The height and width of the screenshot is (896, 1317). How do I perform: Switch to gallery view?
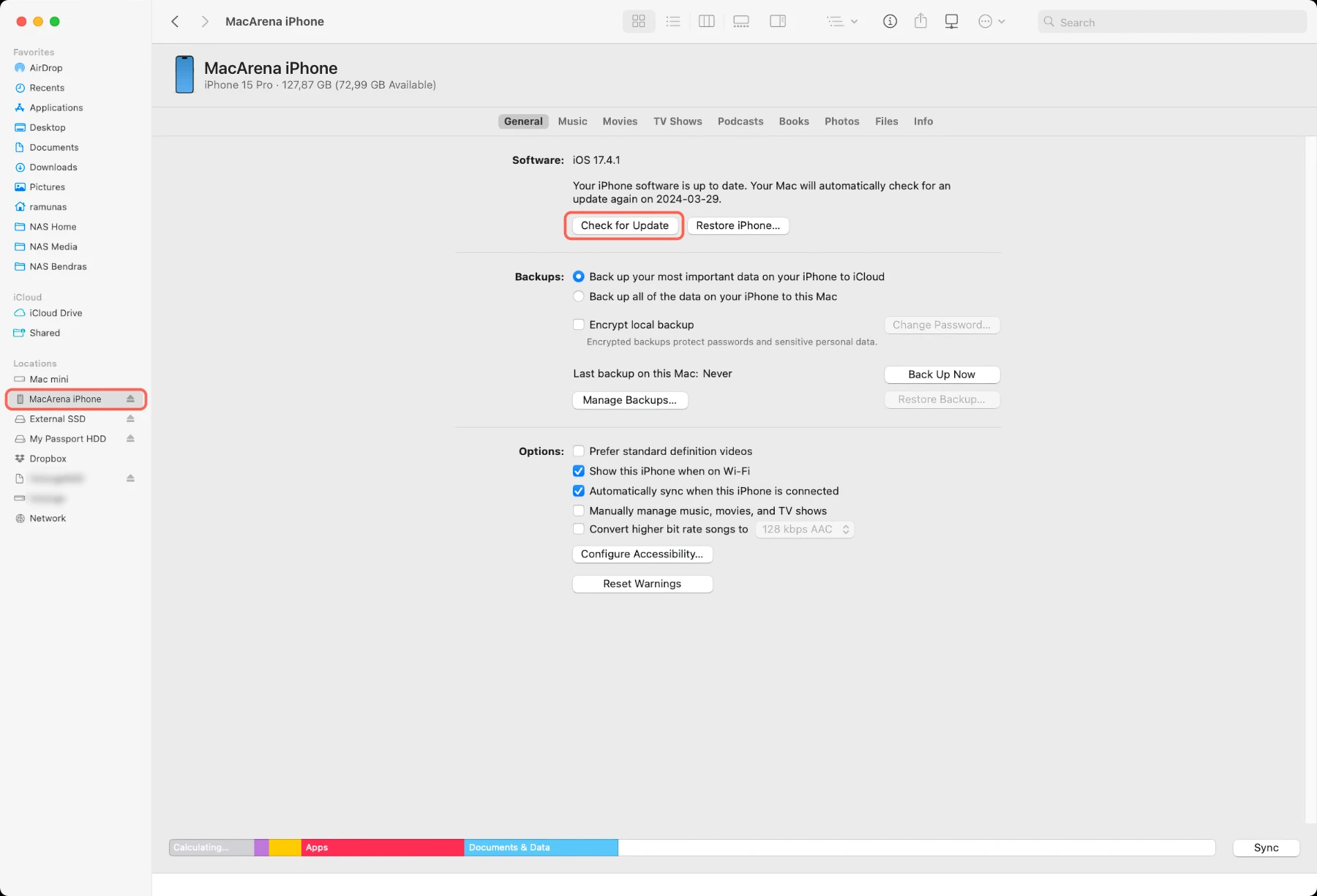(741, 22)
